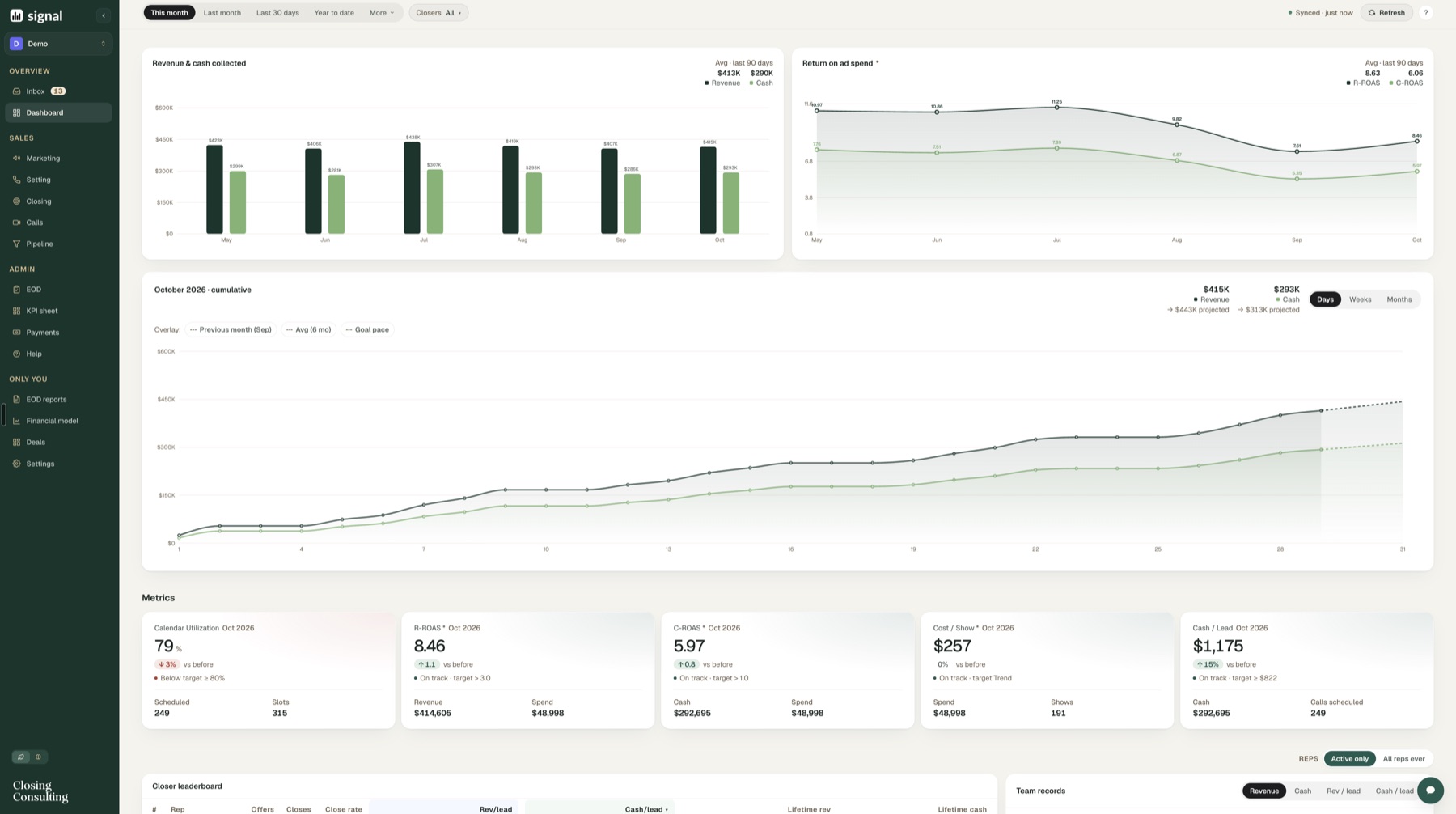Screen dimensions: 1456x814
Task: Select the Last 30 days range
Action: click(277, 13)
